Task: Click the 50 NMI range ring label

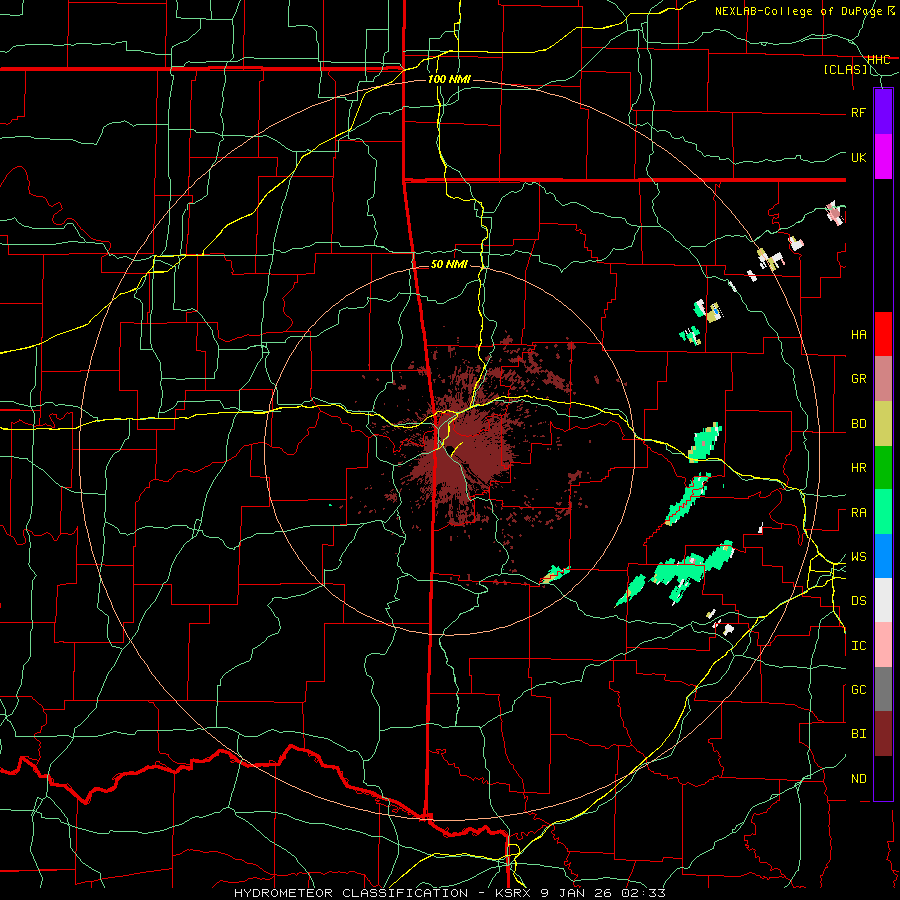Action: [449, 265]
